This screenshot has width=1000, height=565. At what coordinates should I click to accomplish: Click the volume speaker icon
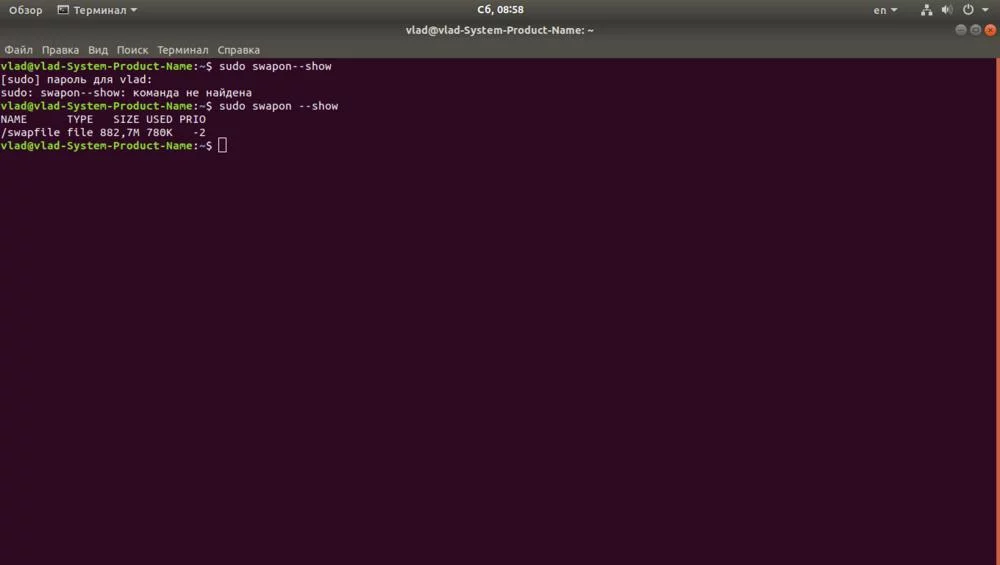(947, 10)
